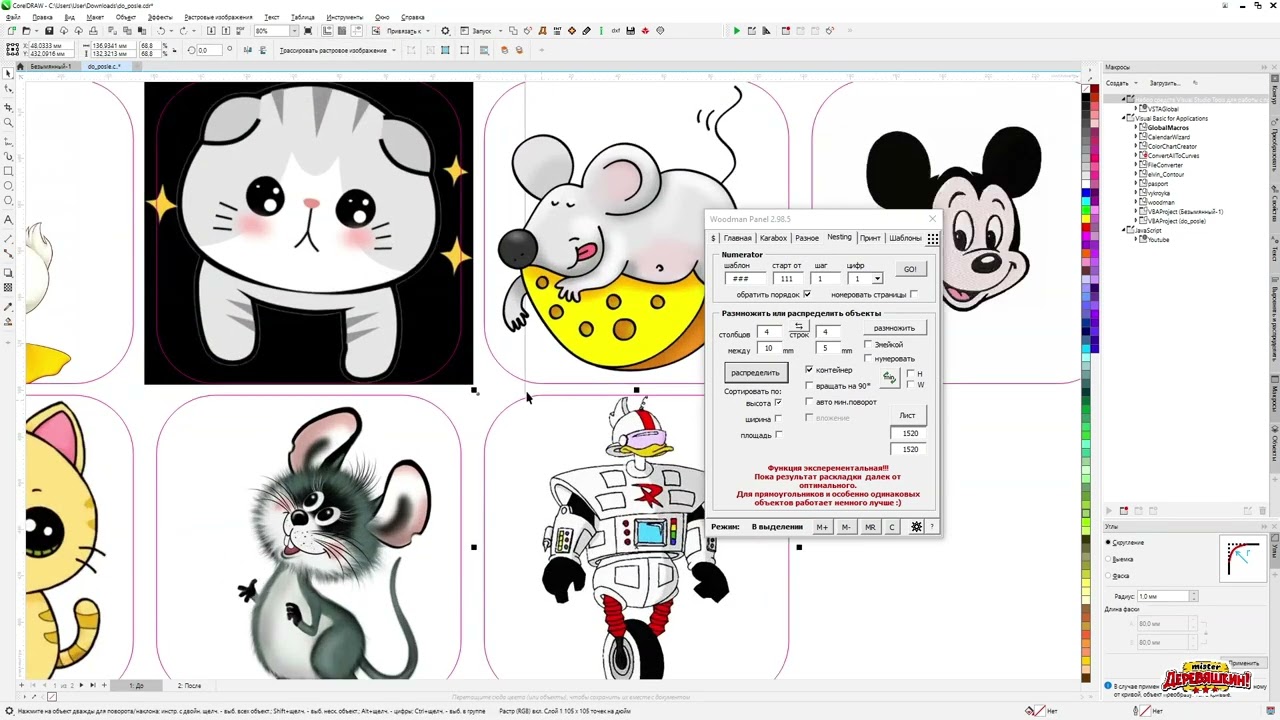Open the 'Эффекты' menu
Viewport: 1280px width, 720px height.
point(160,17)
